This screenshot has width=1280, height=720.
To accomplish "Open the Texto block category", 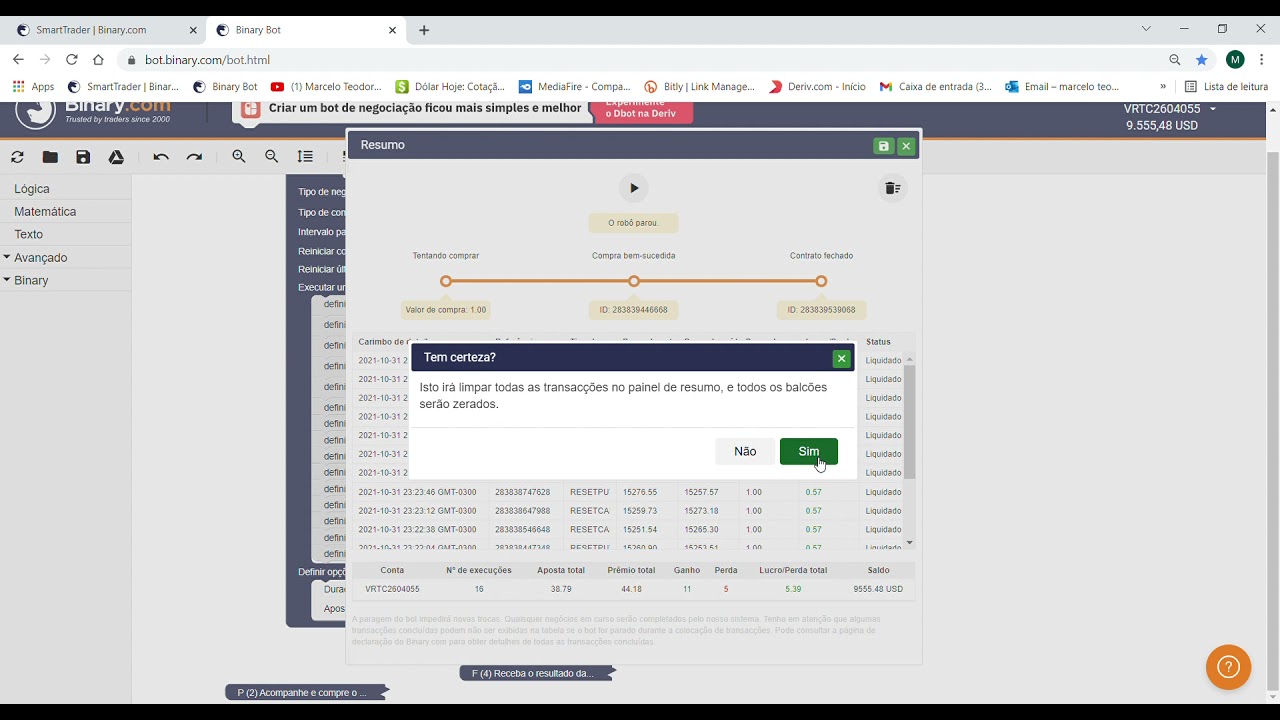I will pyautogui.click(x=28, y=234).
